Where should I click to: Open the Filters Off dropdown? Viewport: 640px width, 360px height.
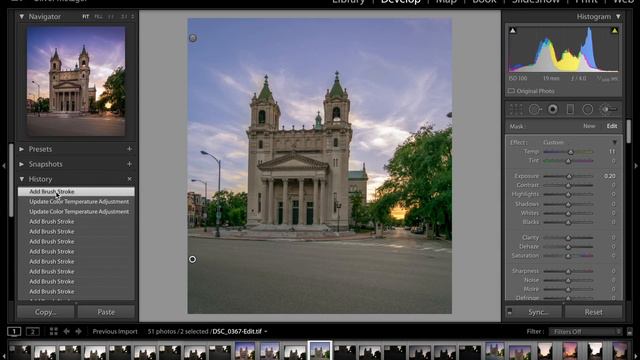click(x=586, y=331)
